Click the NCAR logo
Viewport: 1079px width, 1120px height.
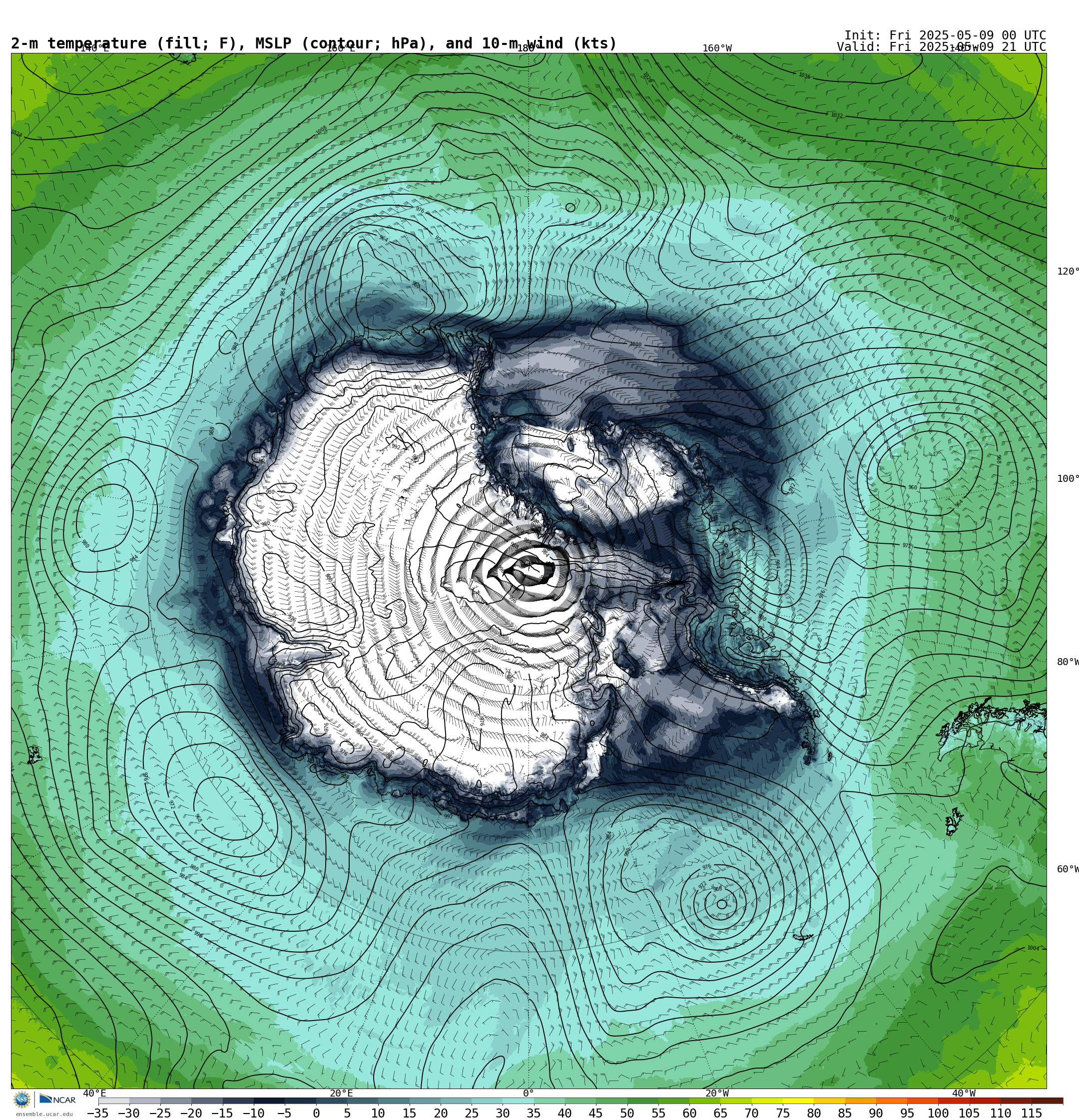(57, 1100)
